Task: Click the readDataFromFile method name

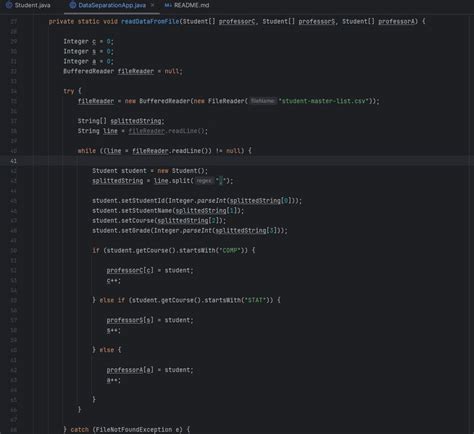Action: coord(150,21)
